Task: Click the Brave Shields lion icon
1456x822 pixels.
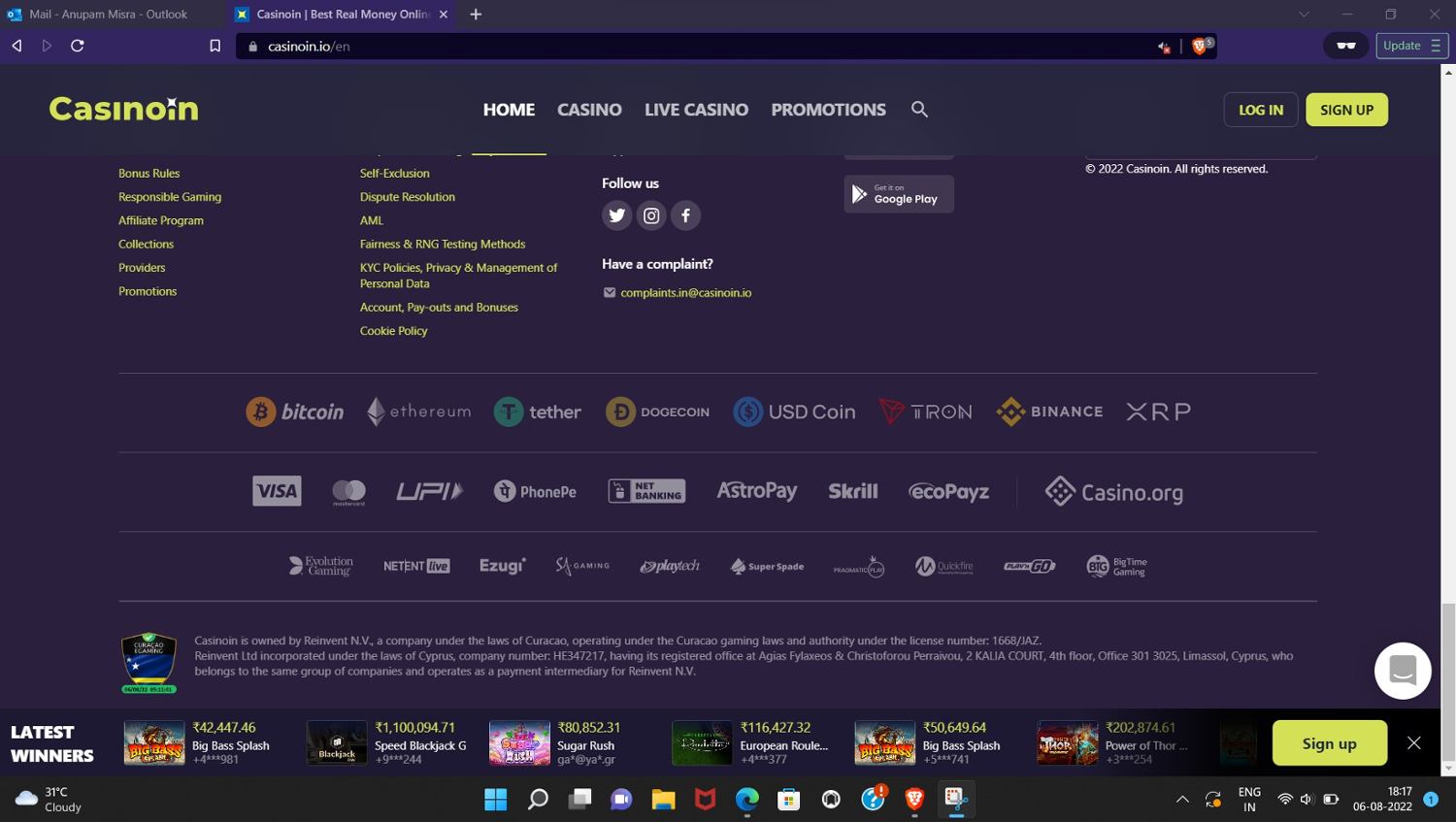Action: tap(1200, 46)
